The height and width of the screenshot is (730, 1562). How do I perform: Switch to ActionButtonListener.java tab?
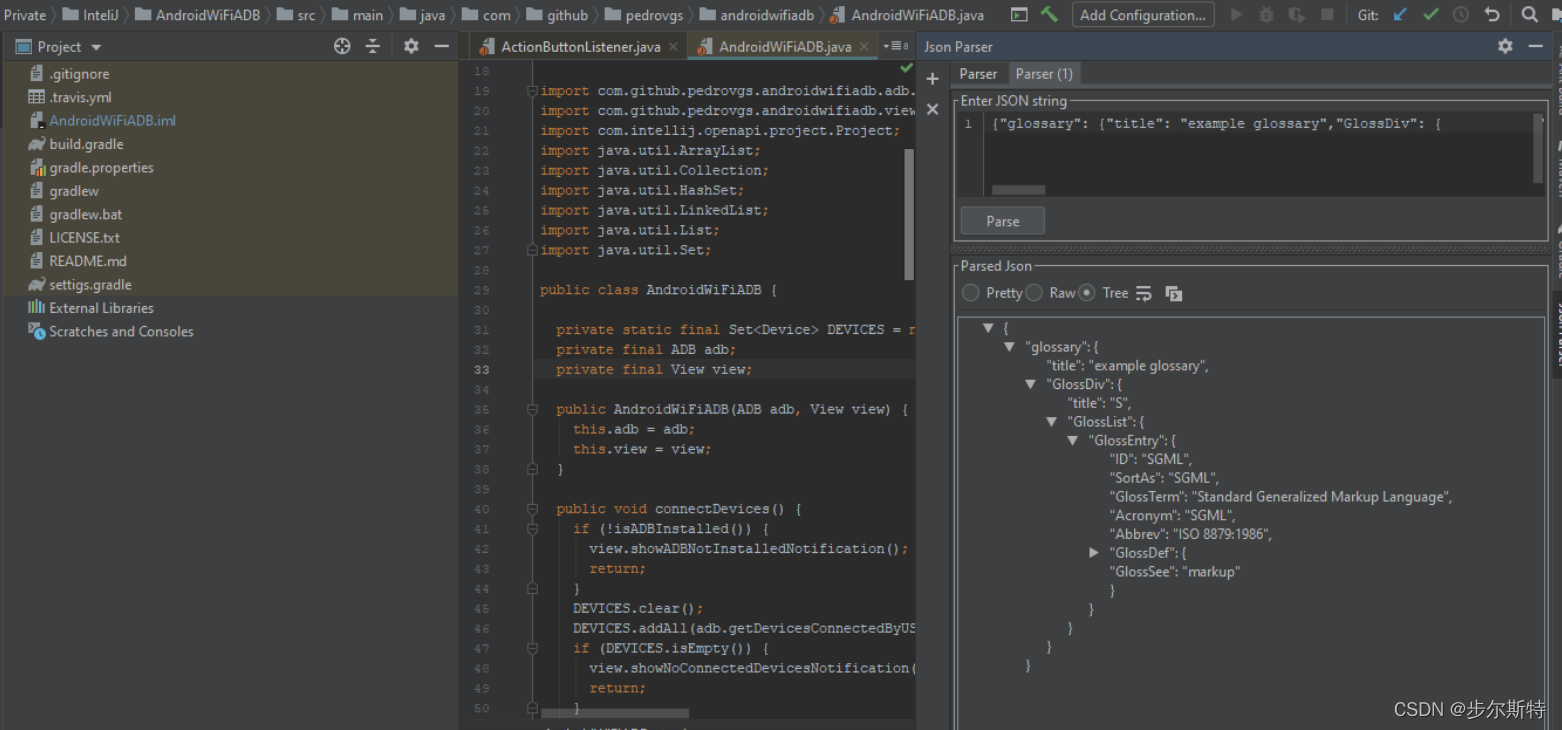(580, 47)
